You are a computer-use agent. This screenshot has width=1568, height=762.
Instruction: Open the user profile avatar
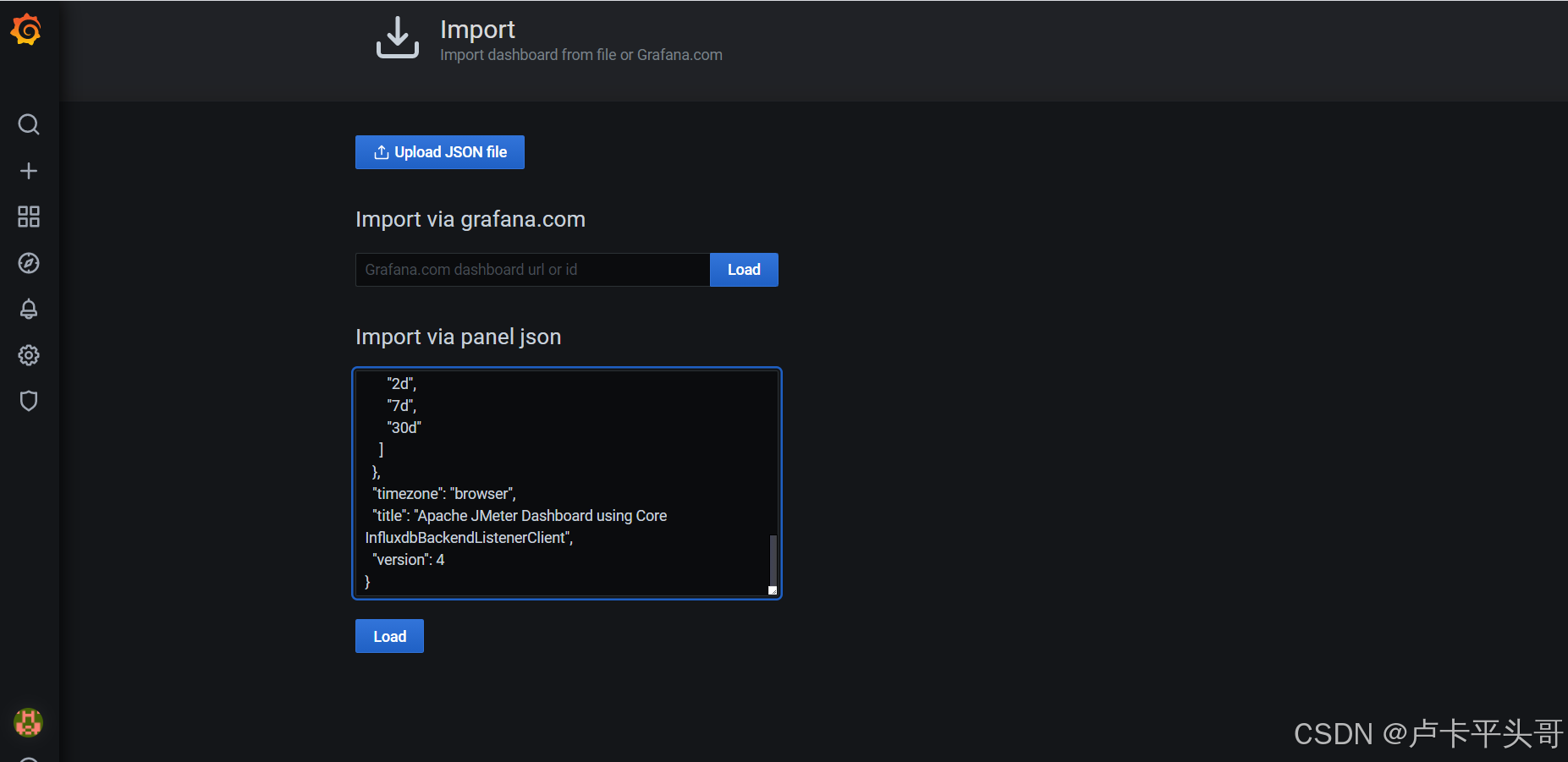(29, 723)
